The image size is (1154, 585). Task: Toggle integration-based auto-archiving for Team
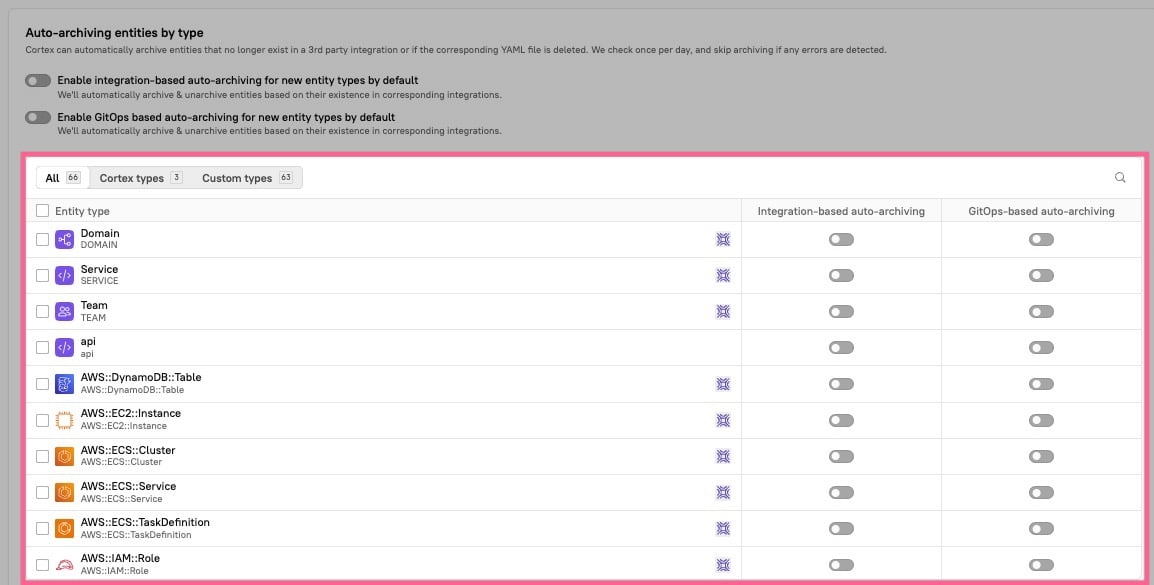[841, 311]
